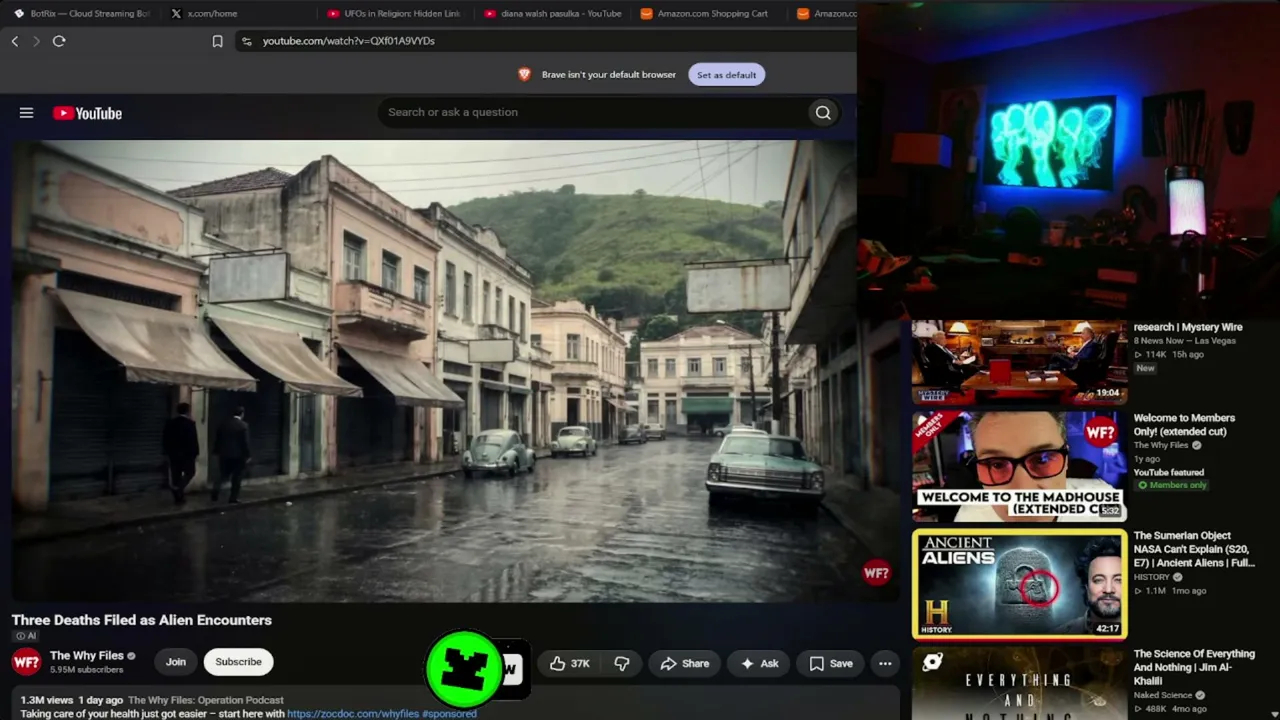The width and height of the screenshot is (1280, 720).
Task: Dislike the video with thumbs down
Action: [622, 663]
